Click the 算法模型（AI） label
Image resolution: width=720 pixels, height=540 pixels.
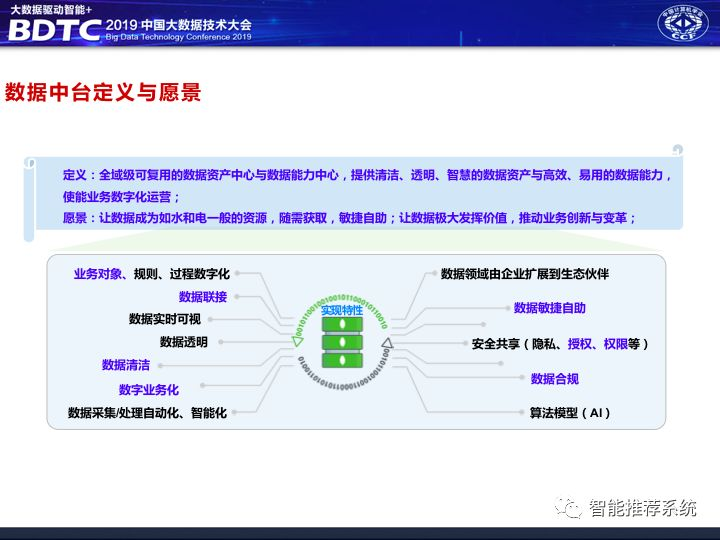click(569, 413)
